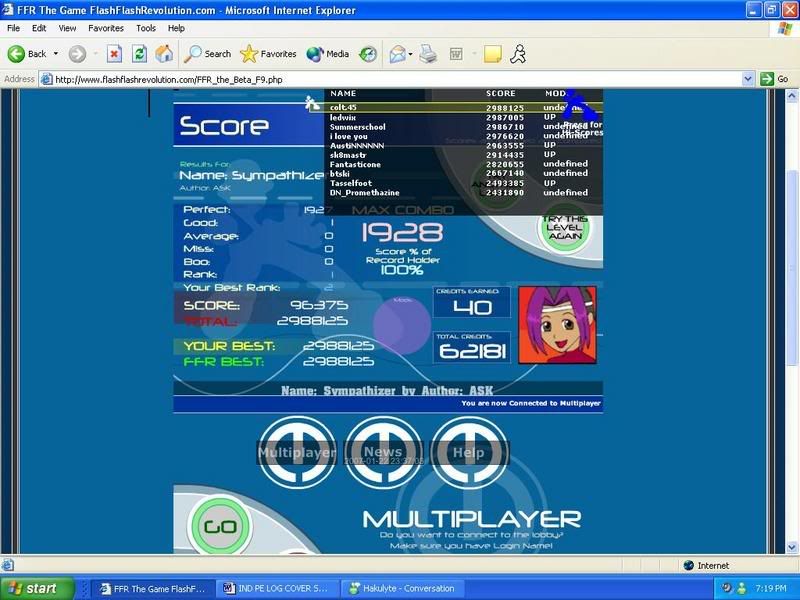
Task: Click the vertical scrollbar up arrow
Action: [791, 95]
